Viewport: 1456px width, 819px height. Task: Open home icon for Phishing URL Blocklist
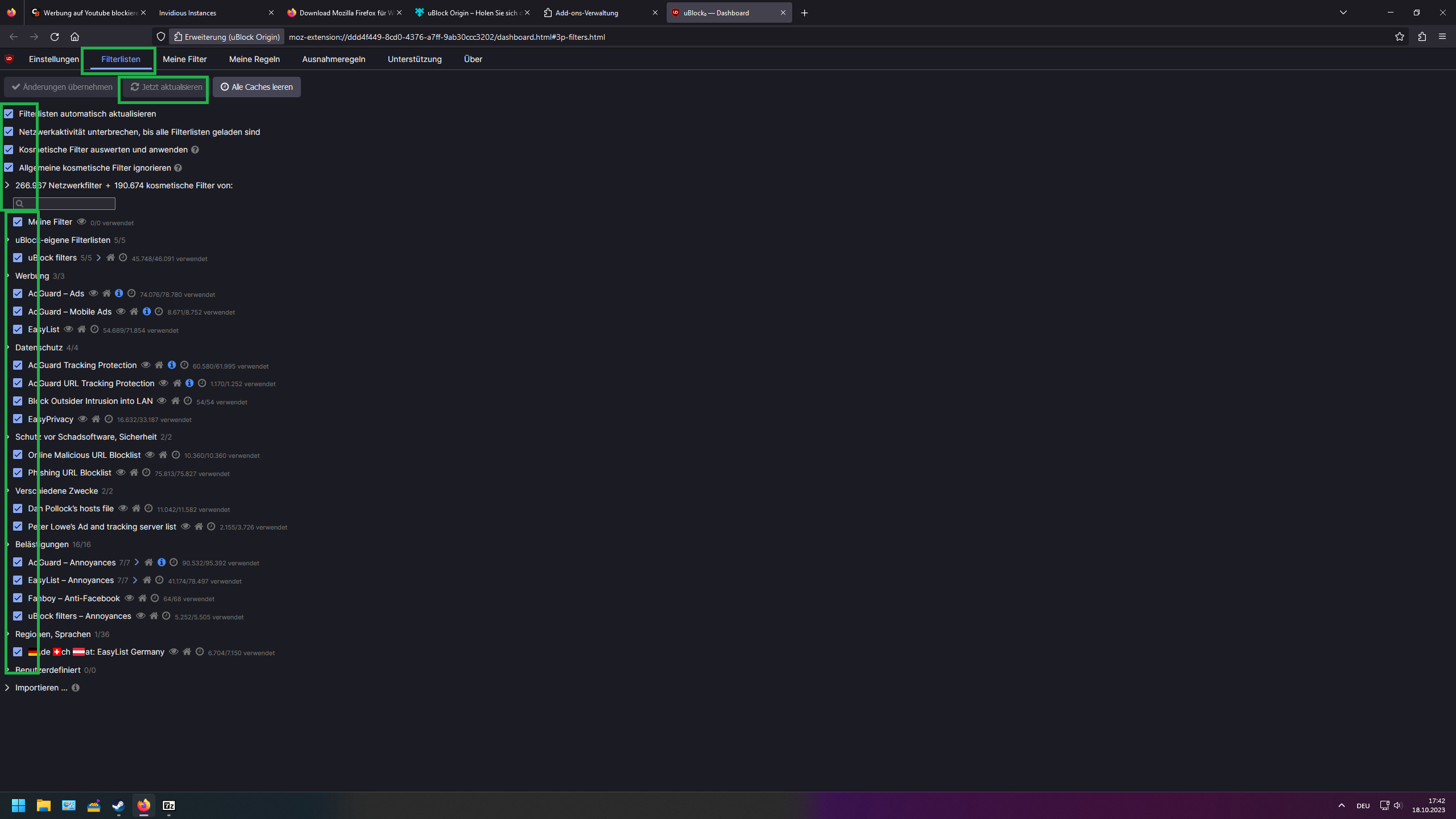[x=134, y=473]
